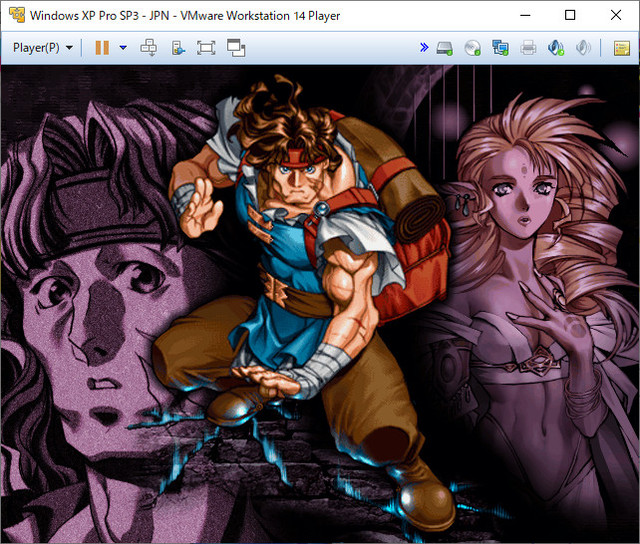Enter full screen mode
Image resolution: width=640 pixels, height=544 pixels.
pos(206,48)
